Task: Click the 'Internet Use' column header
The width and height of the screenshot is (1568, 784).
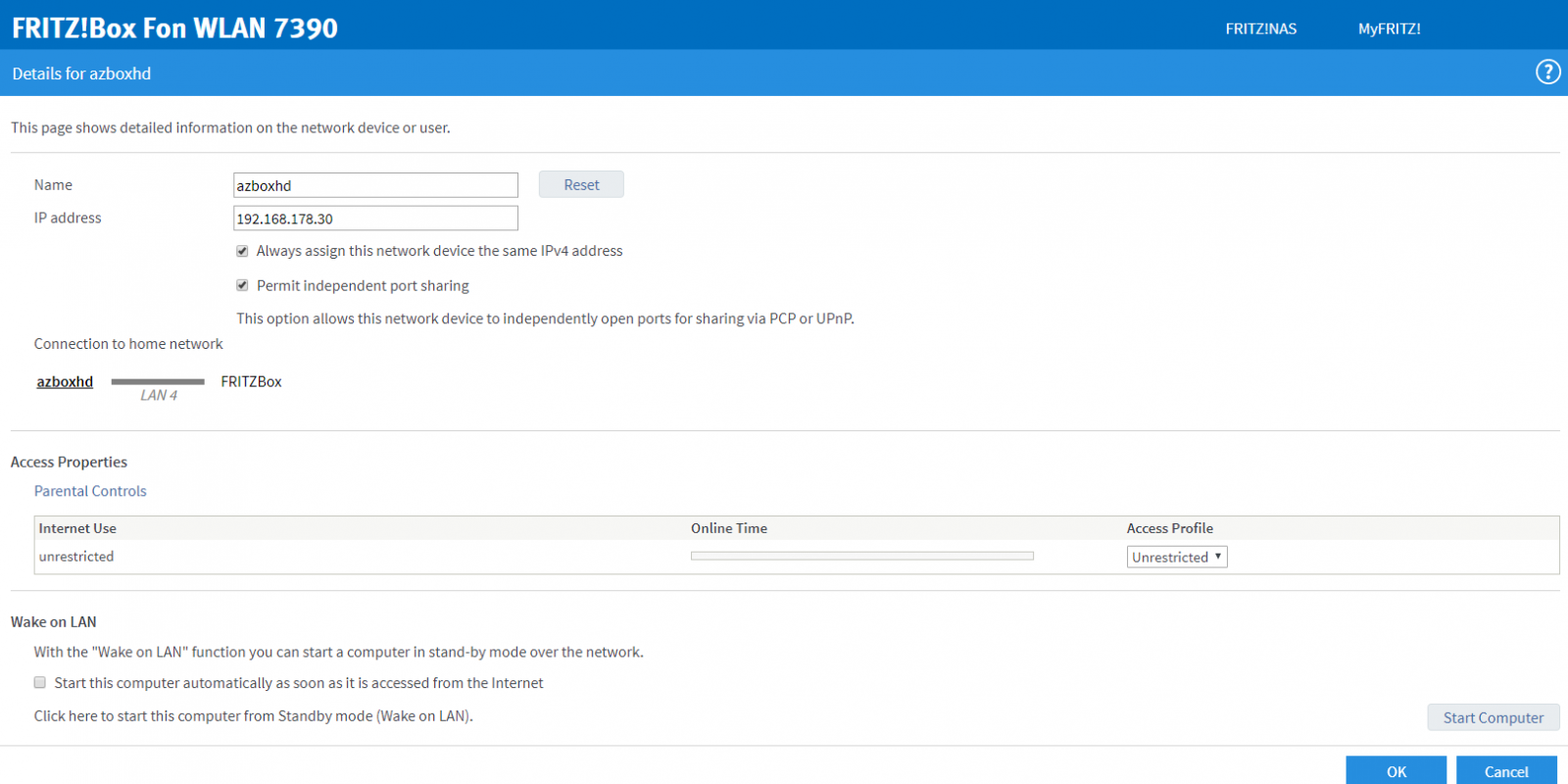Action: coord(77,528)
